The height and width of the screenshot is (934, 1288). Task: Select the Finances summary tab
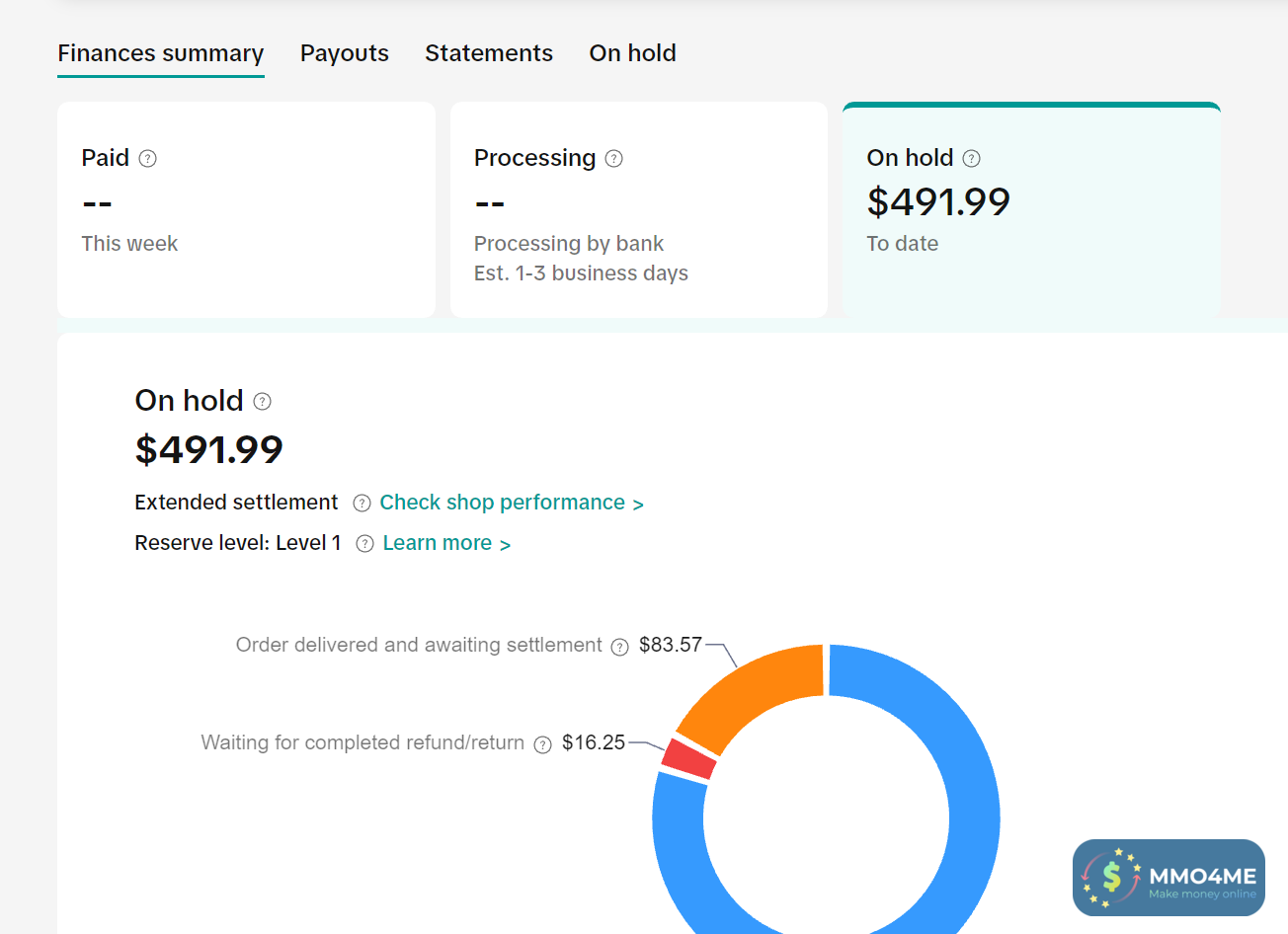[161, 53]
